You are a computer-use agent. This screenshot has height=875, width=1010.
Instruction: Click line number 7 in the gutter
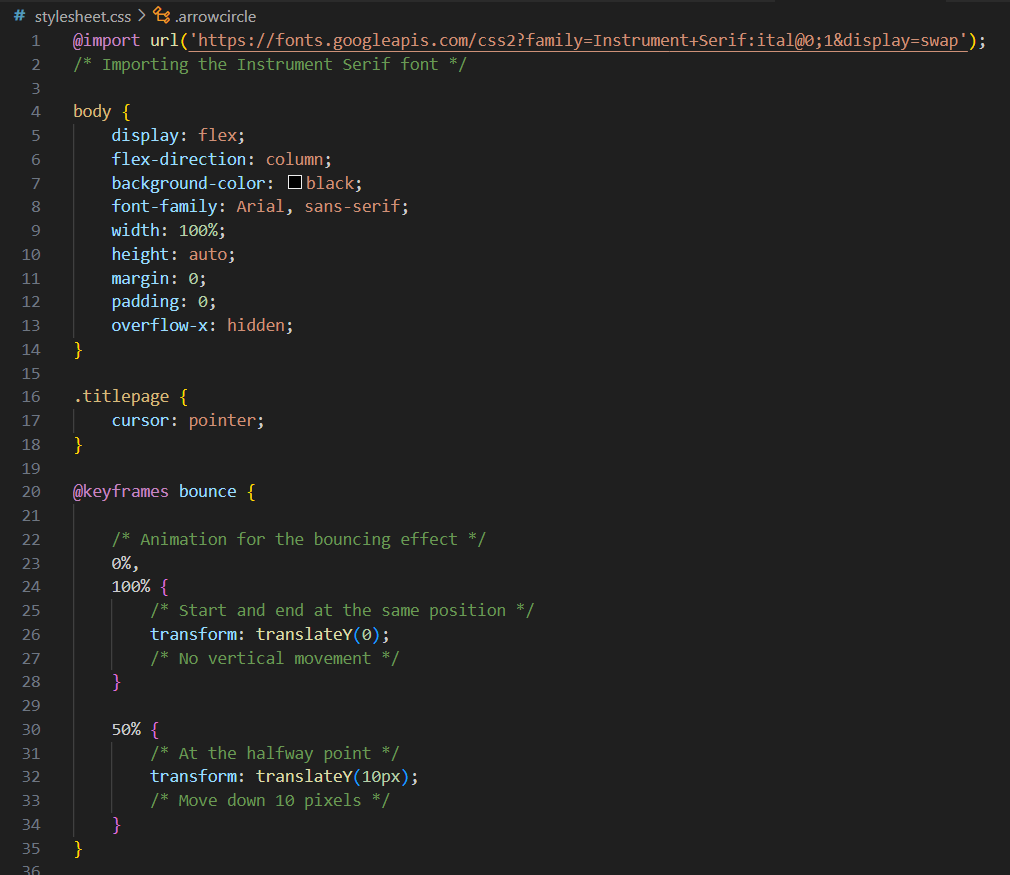pos(35,182)
